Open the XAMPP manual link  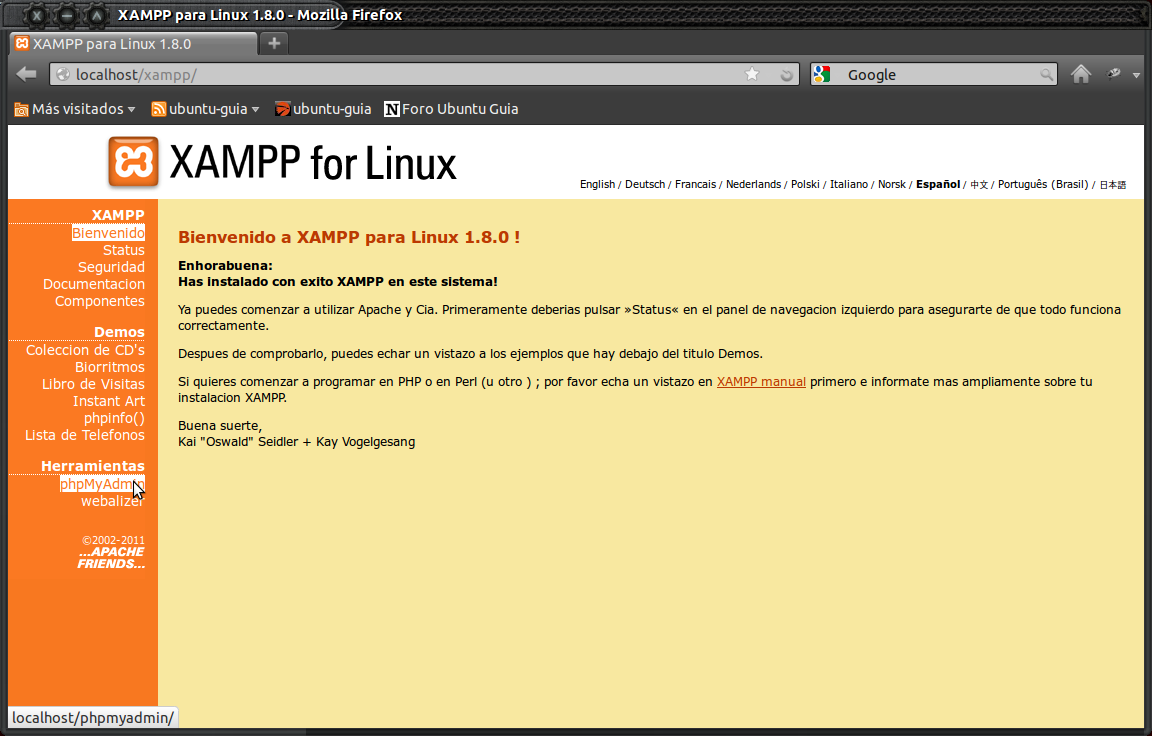pyautogui.click(x=761, y=381)
